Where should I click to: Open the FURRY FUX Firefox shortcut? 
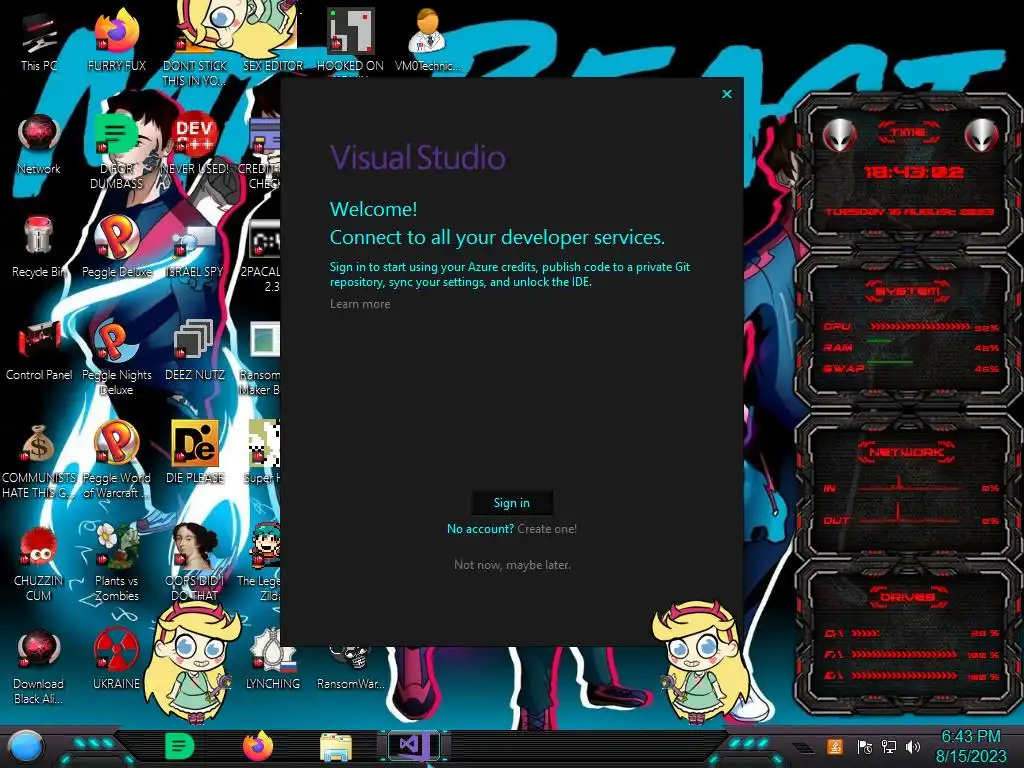click(x=117, y=40)
